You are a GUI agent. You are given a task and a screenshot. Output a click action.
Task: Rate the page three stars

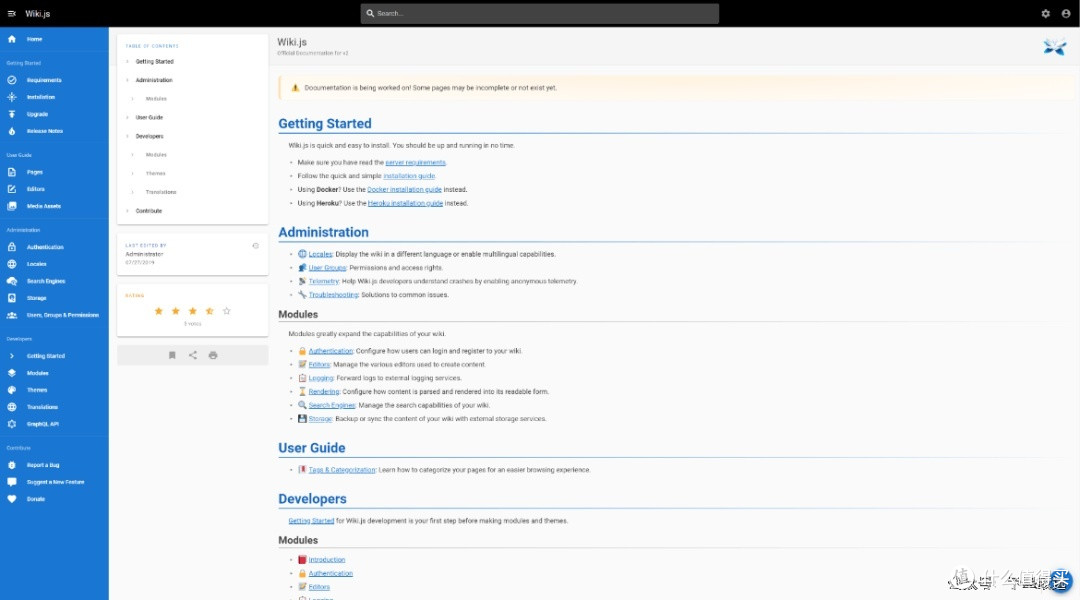click(x=193, y=311)
